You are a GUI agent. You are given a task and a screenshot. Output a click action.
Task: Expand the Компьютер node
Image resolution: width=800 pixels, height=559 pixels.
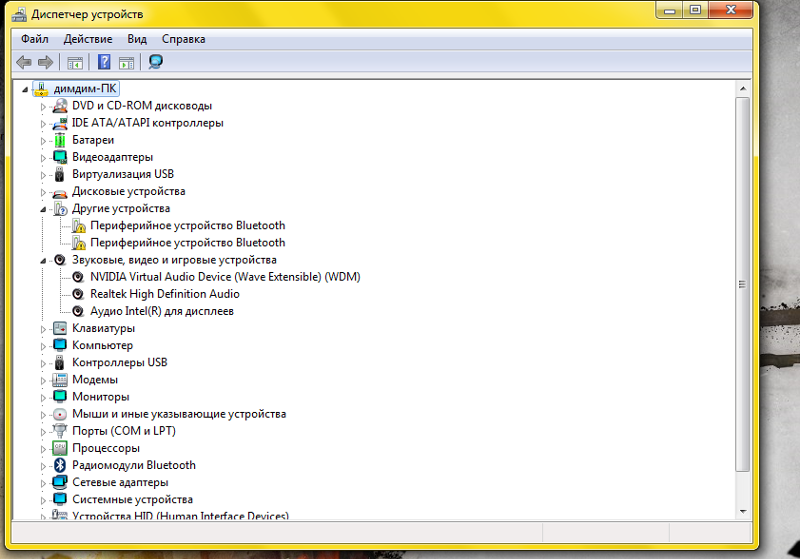pos(43,346)
